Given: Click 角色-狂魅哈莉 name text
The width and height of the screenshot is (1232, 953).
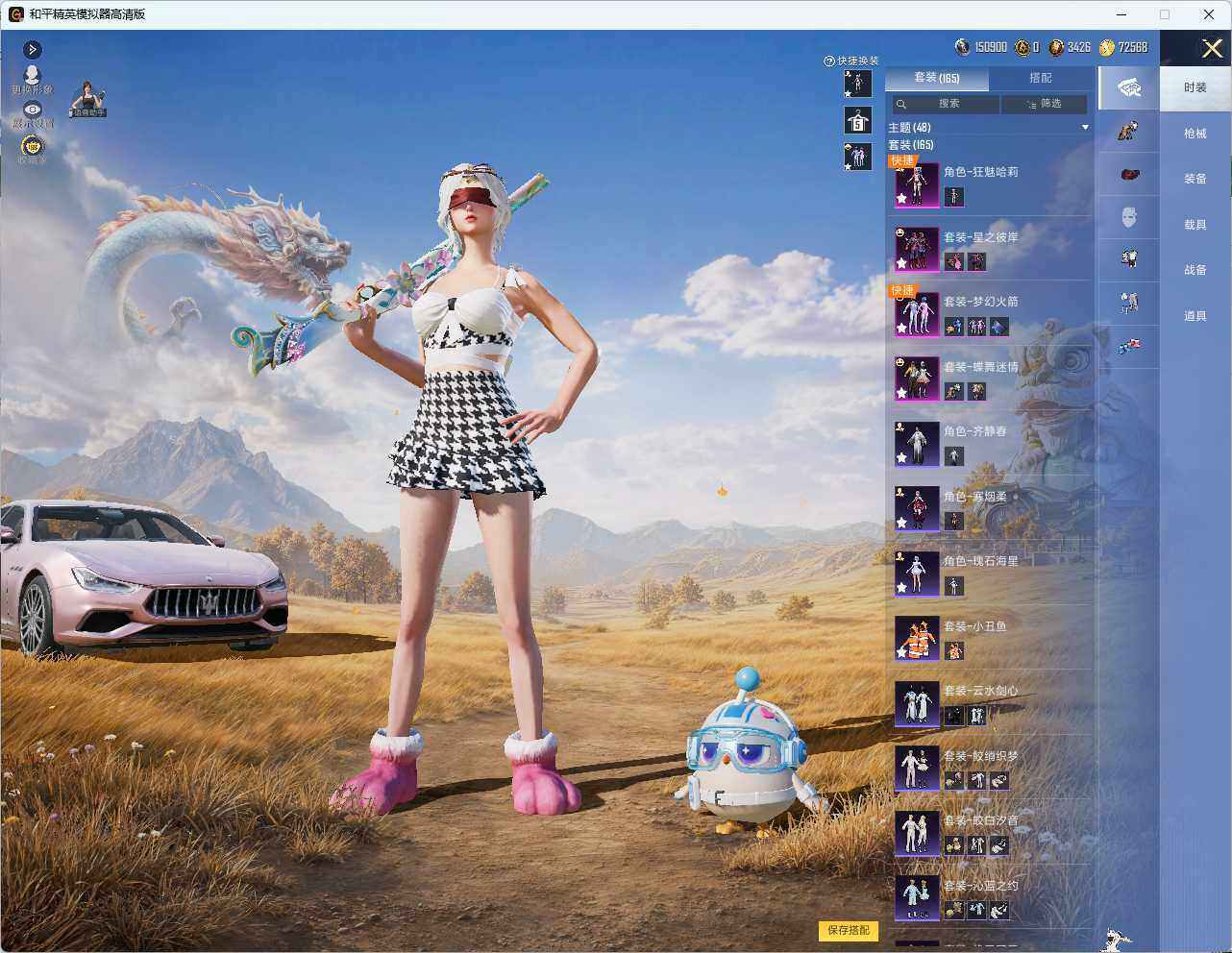Looking at the screenshot, I should click(x=980, y=172).
